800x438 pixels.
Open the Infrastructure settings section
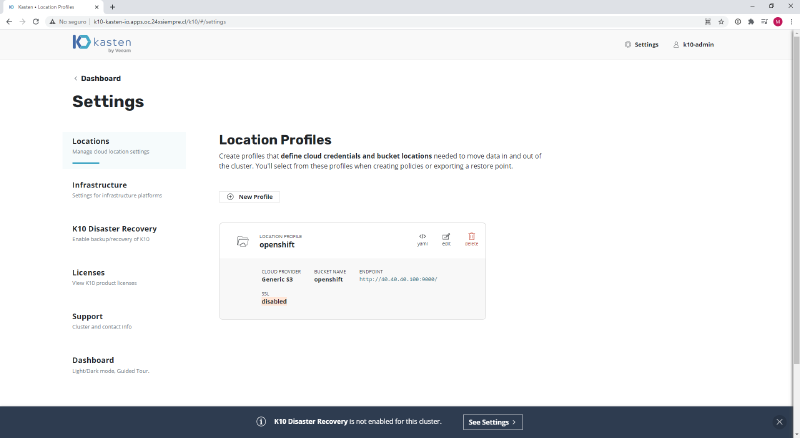[x=117, y=189]
